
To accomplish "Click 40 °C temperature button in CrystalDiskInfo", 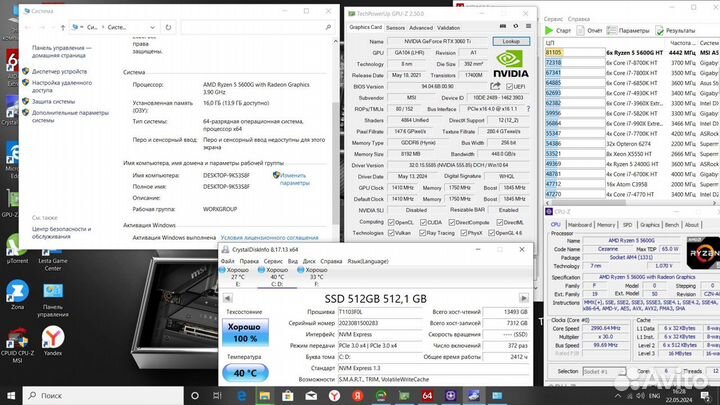I will 245,373.
